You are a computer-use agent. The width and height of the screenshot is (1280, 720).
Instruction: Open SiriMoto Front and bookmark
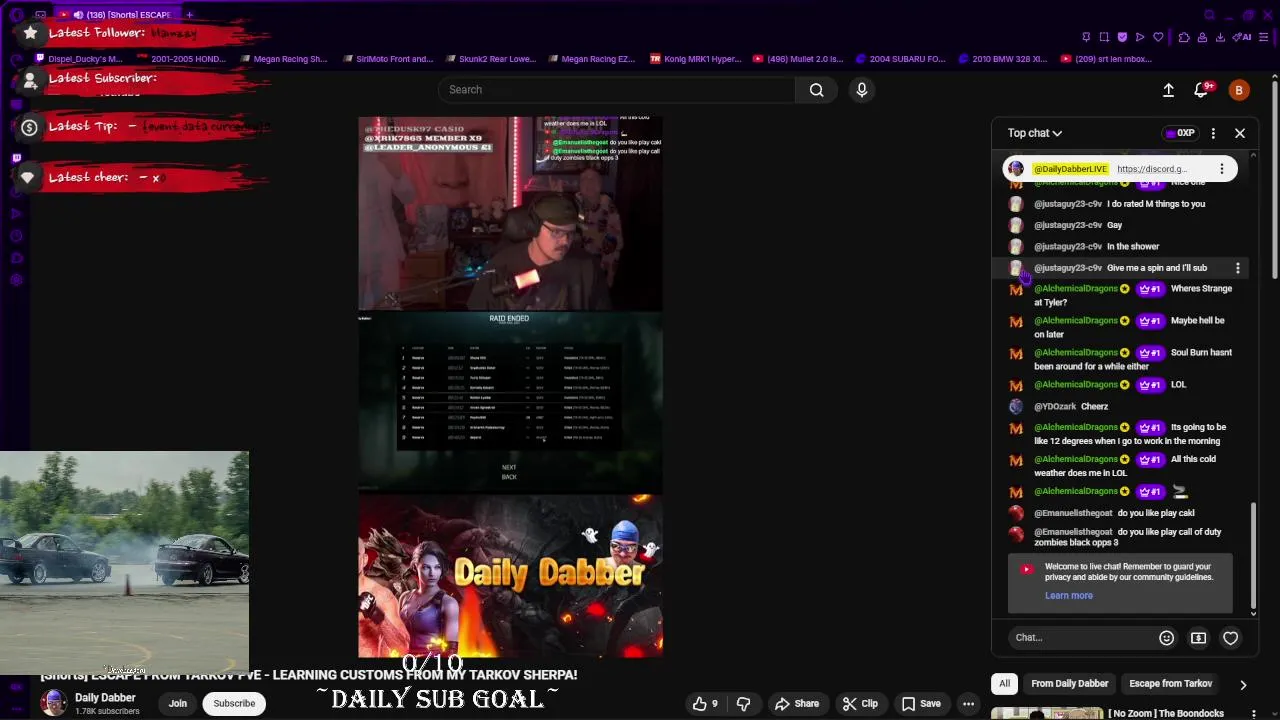coord(386,59)
